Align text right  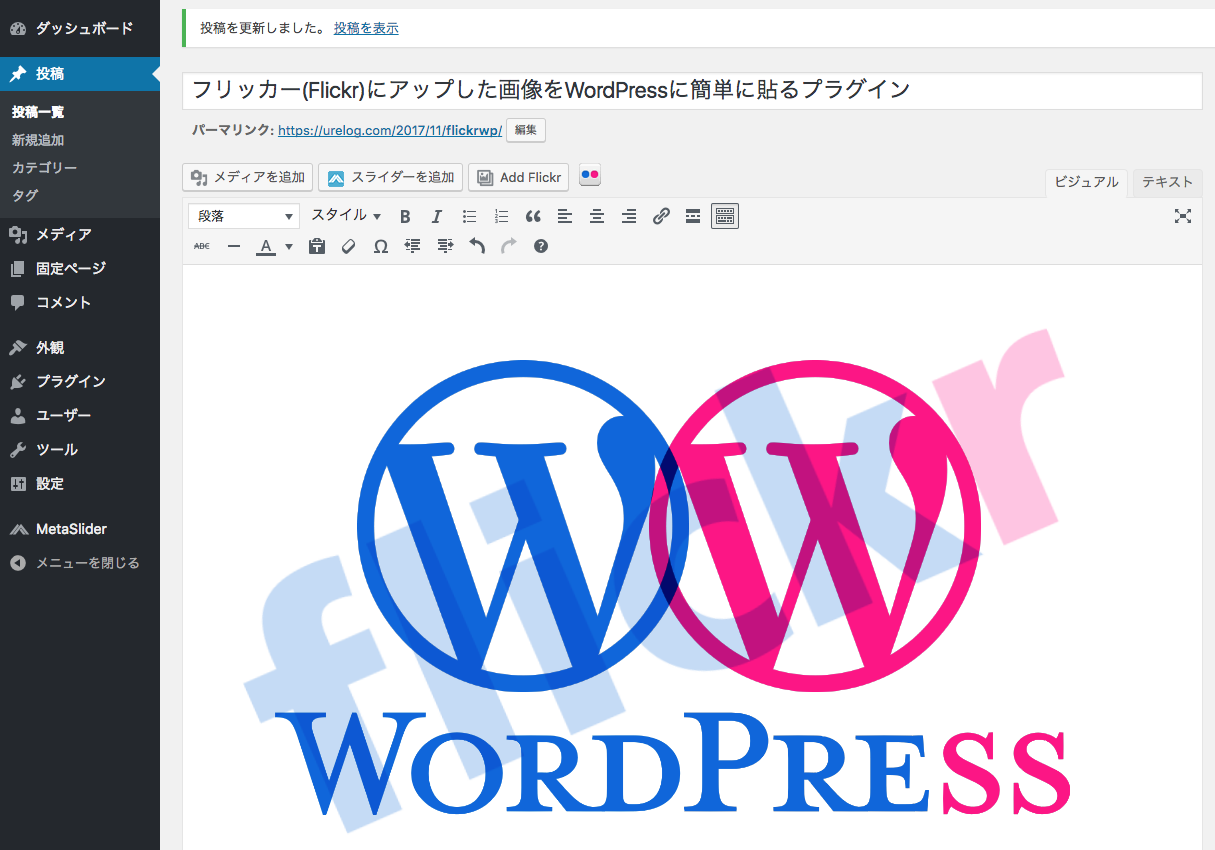click(629, 216)
